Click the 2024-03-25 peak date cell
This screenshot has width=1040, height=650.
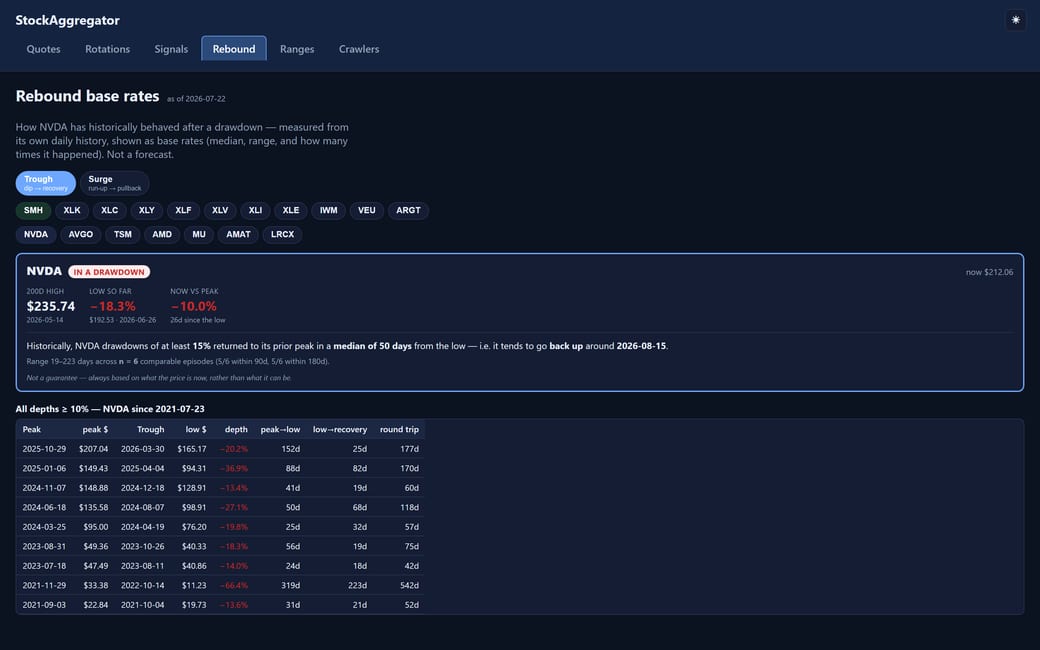point(44,527)
